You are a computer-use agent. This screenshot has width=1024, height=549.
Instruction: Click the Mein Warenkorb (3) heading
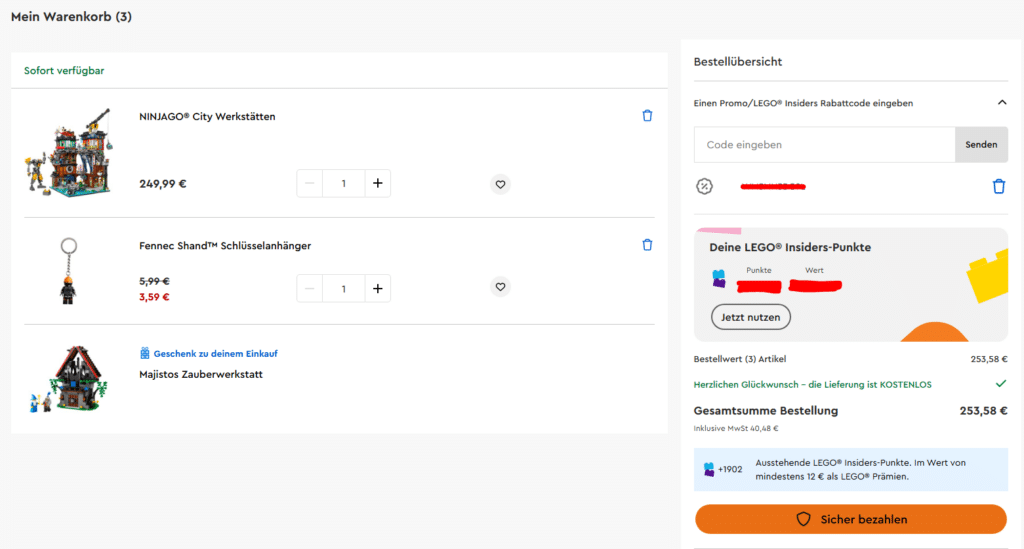[x=71, y=17]
